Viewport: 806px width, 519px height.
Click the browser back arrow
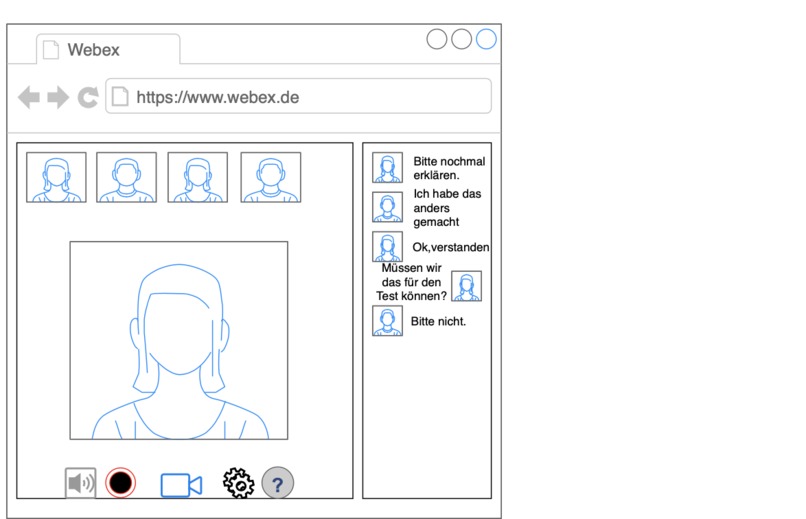click(29, 97)
